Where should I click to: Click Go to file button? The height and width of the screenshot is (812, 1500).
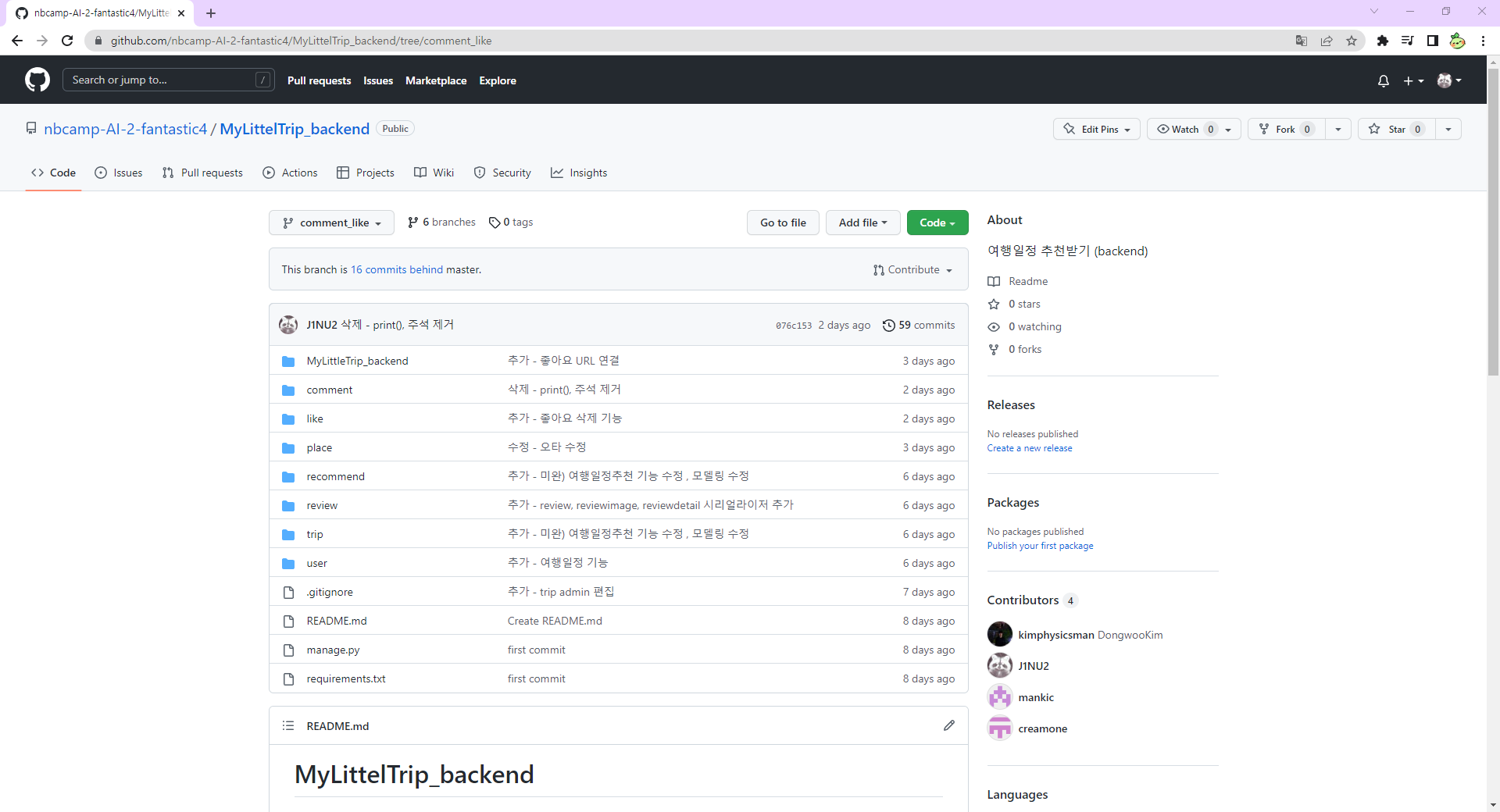coord(783,223)
